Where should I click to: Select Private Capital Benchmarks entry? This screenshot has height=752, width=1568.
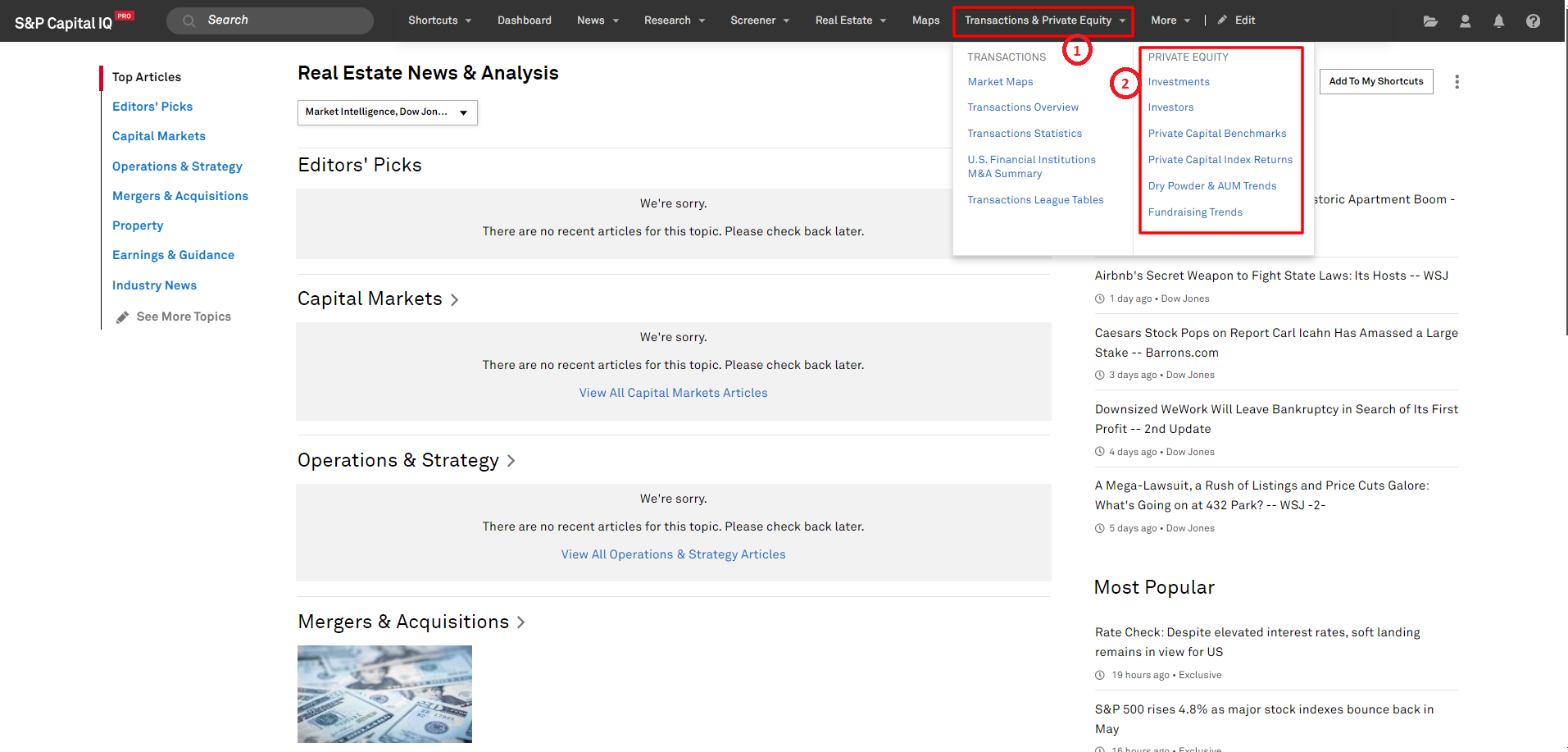point(1217,134)
